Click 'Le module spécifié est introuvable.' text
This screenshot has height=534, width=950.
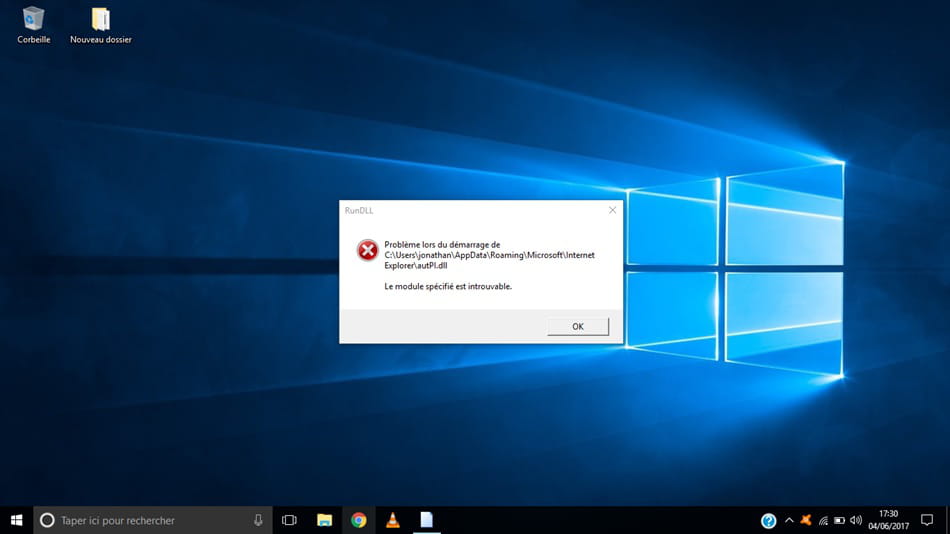(x=448, y=286)
